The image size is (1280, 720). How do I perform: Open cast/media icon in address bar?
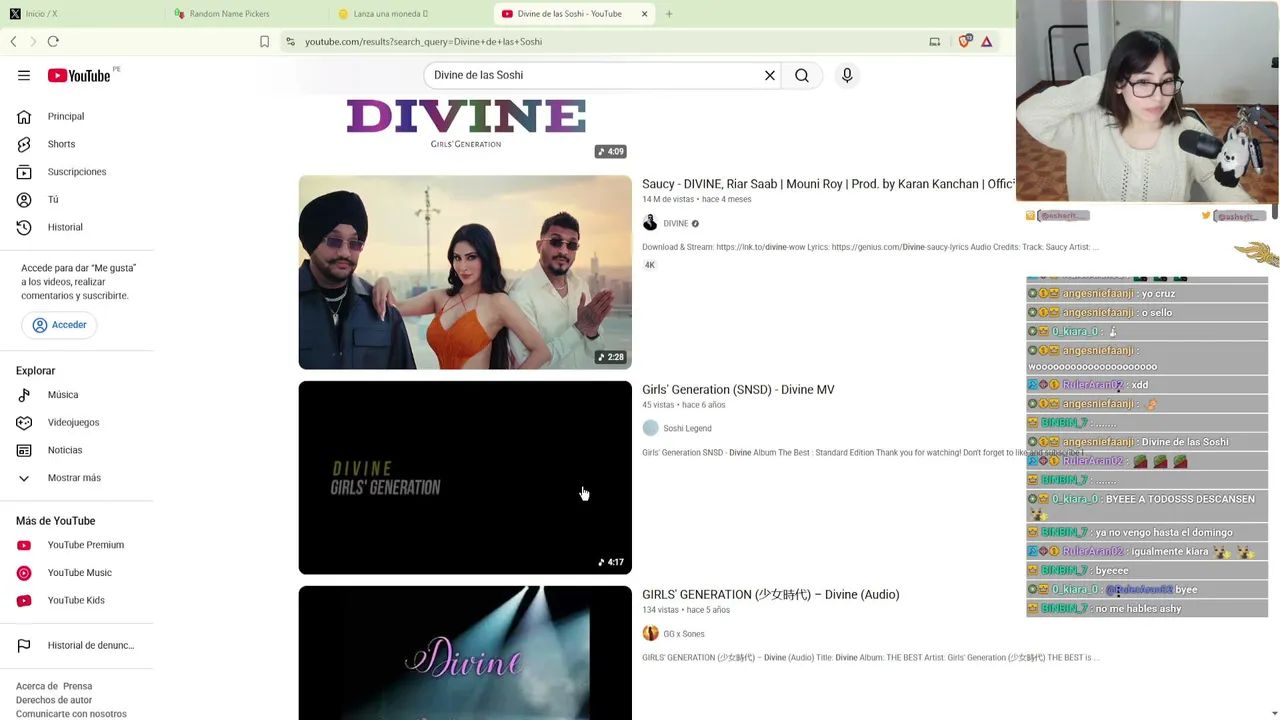(934, 41)
